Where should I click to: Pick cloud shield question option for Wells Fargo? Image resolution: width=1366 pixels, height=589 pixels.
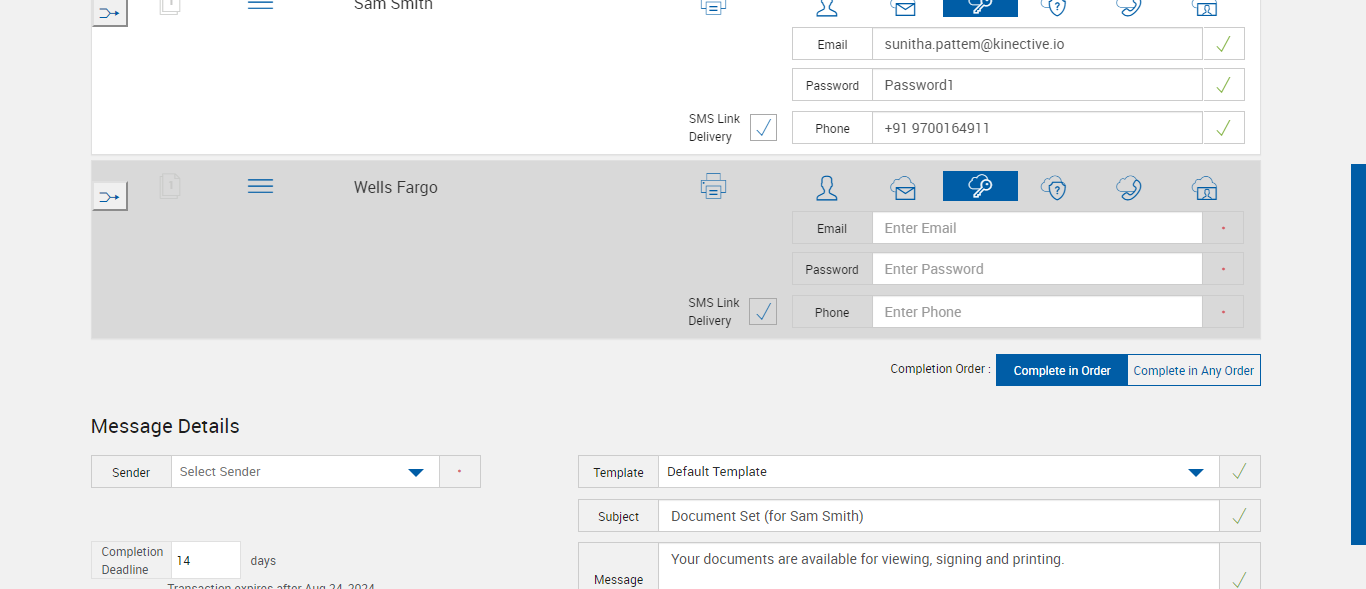(x=1053, y=187)
